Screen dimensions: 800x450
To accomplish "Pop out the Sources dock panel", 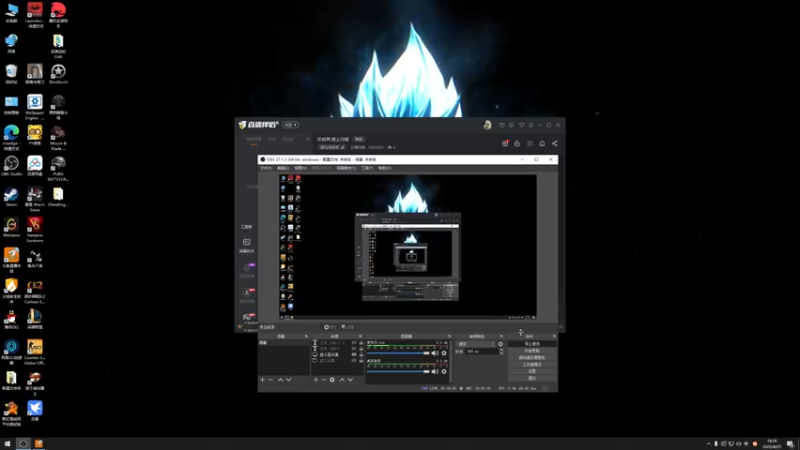I will click(360, 336).
